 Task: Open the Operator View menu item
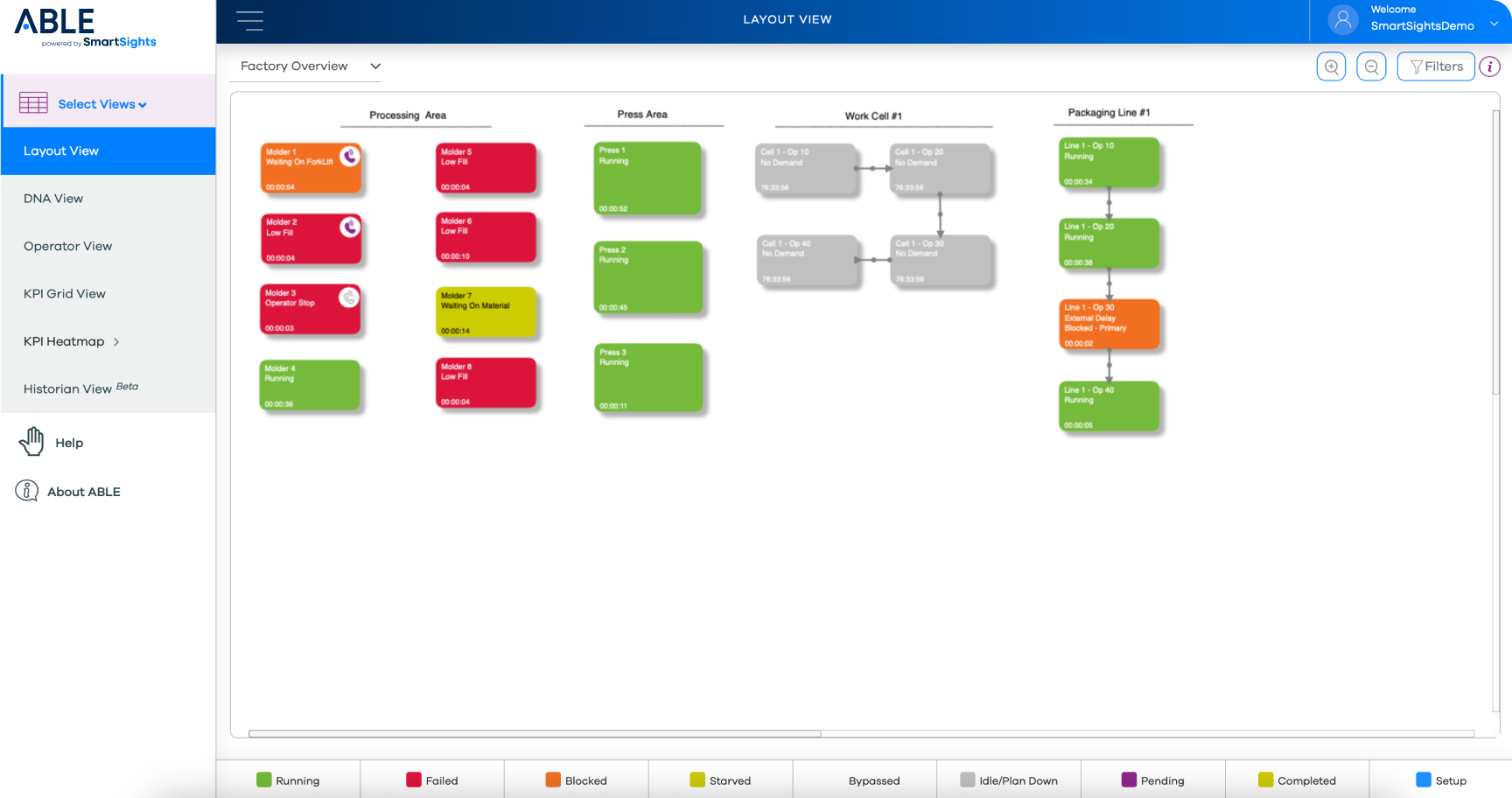[67, 247]
